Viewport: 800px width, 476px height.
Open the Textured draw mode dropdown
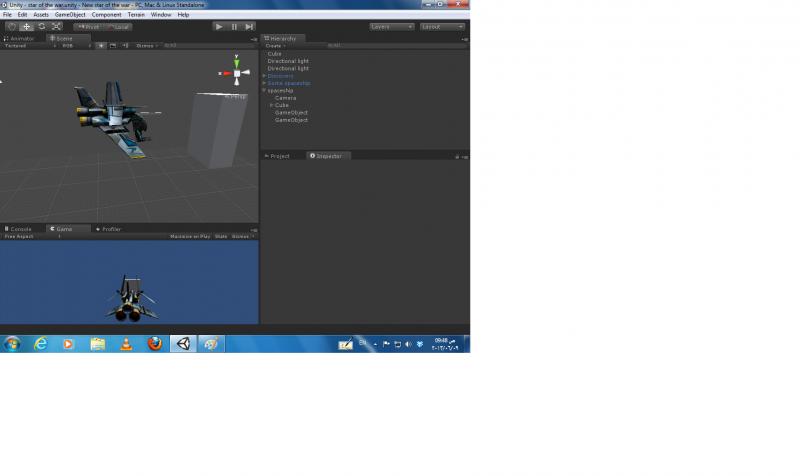(x=30, y=46)
